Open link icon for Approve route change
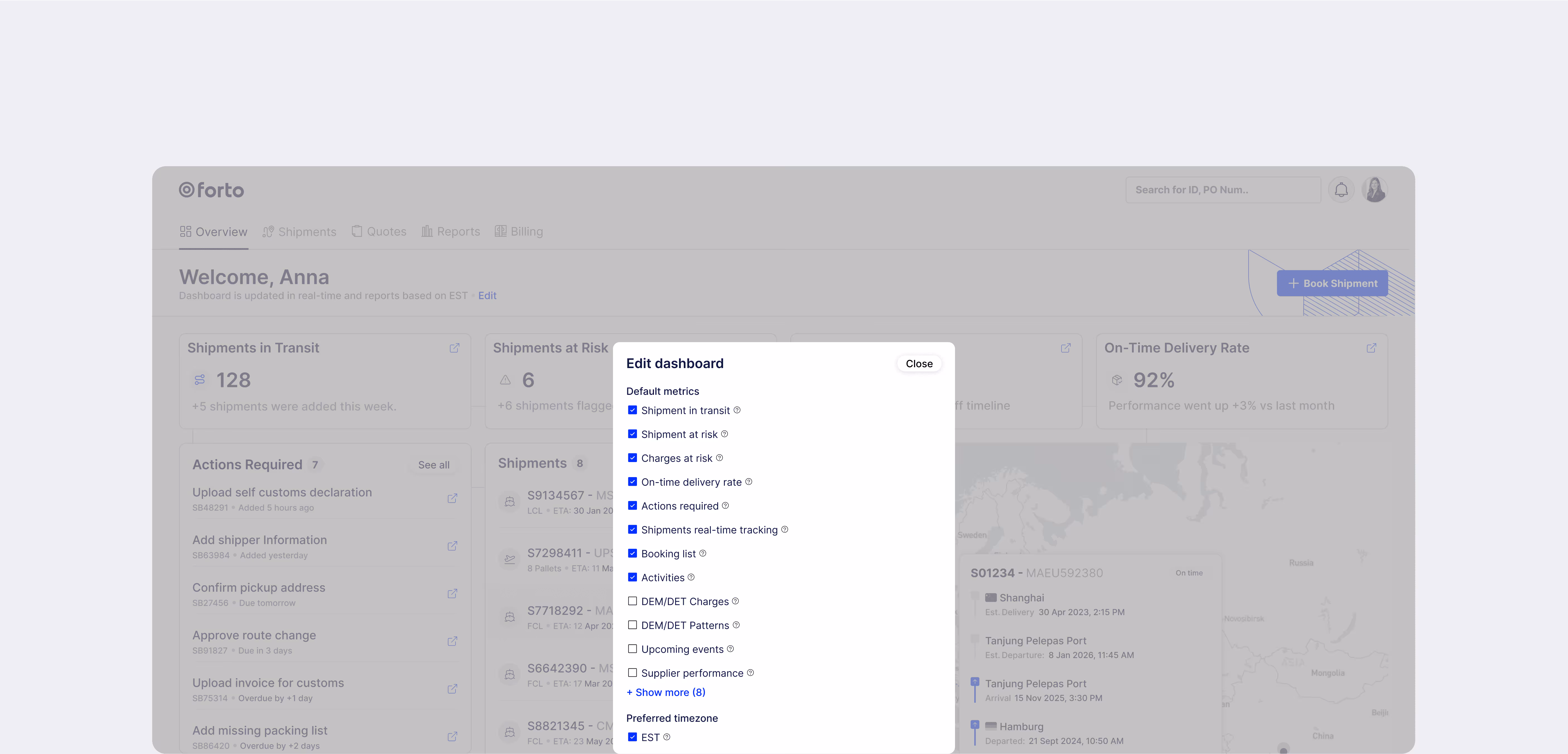Viewport: 1568px width, 754px height. [452, 641]
